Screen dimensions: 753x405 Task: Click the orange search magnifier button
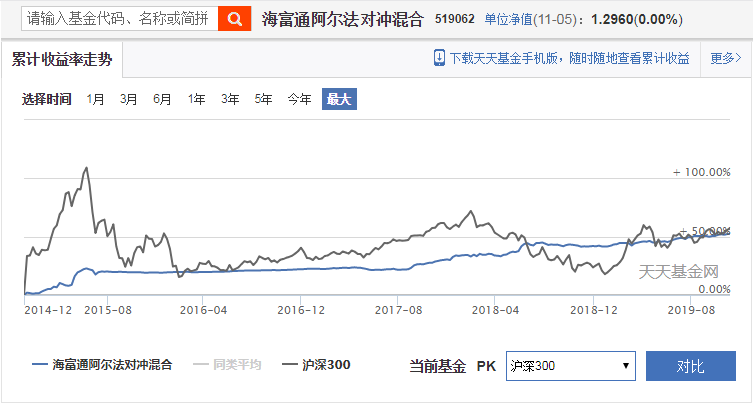coord(234,19)
